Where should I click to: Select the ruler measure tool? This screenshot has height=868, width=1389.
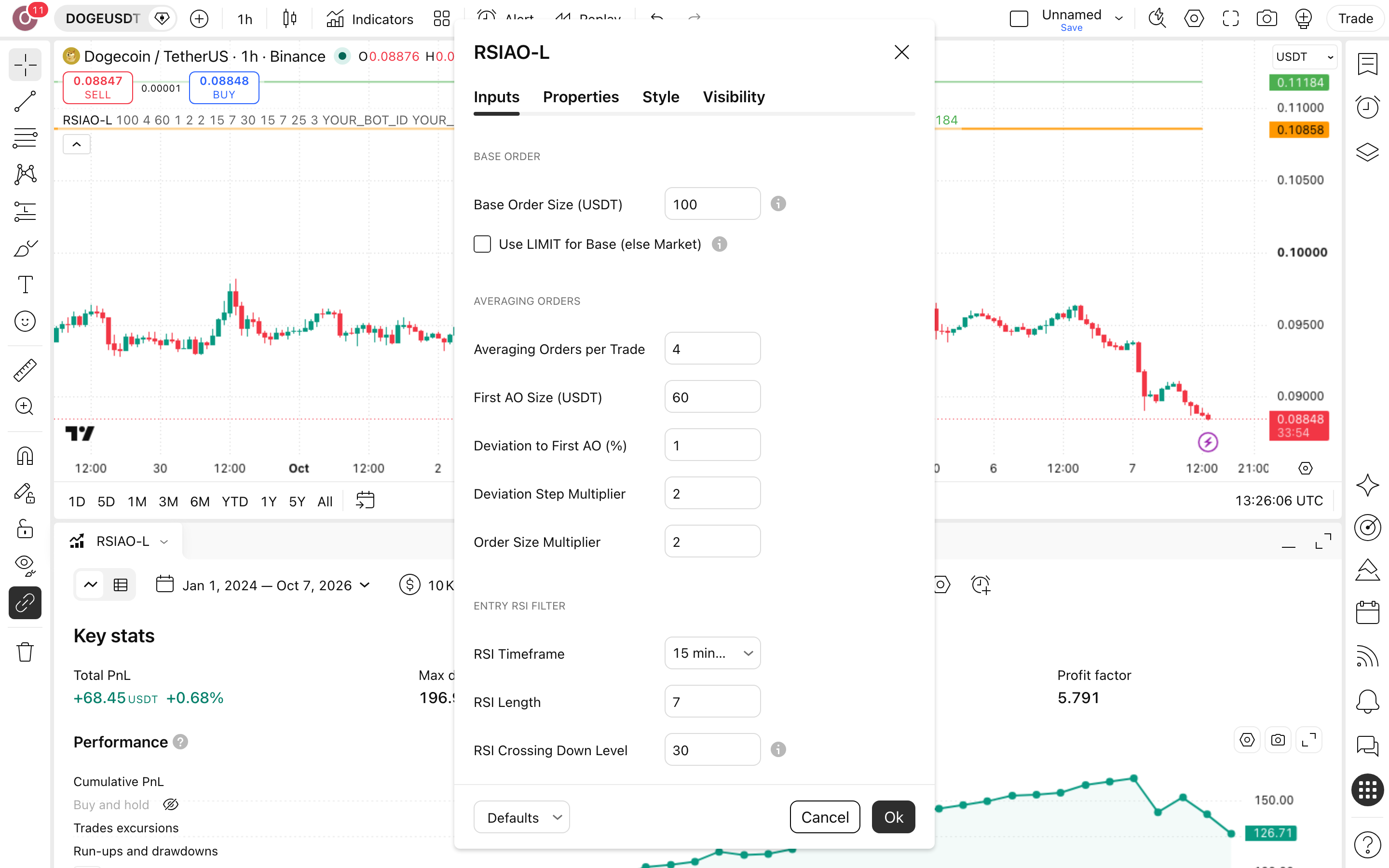[x=25, y=370]
